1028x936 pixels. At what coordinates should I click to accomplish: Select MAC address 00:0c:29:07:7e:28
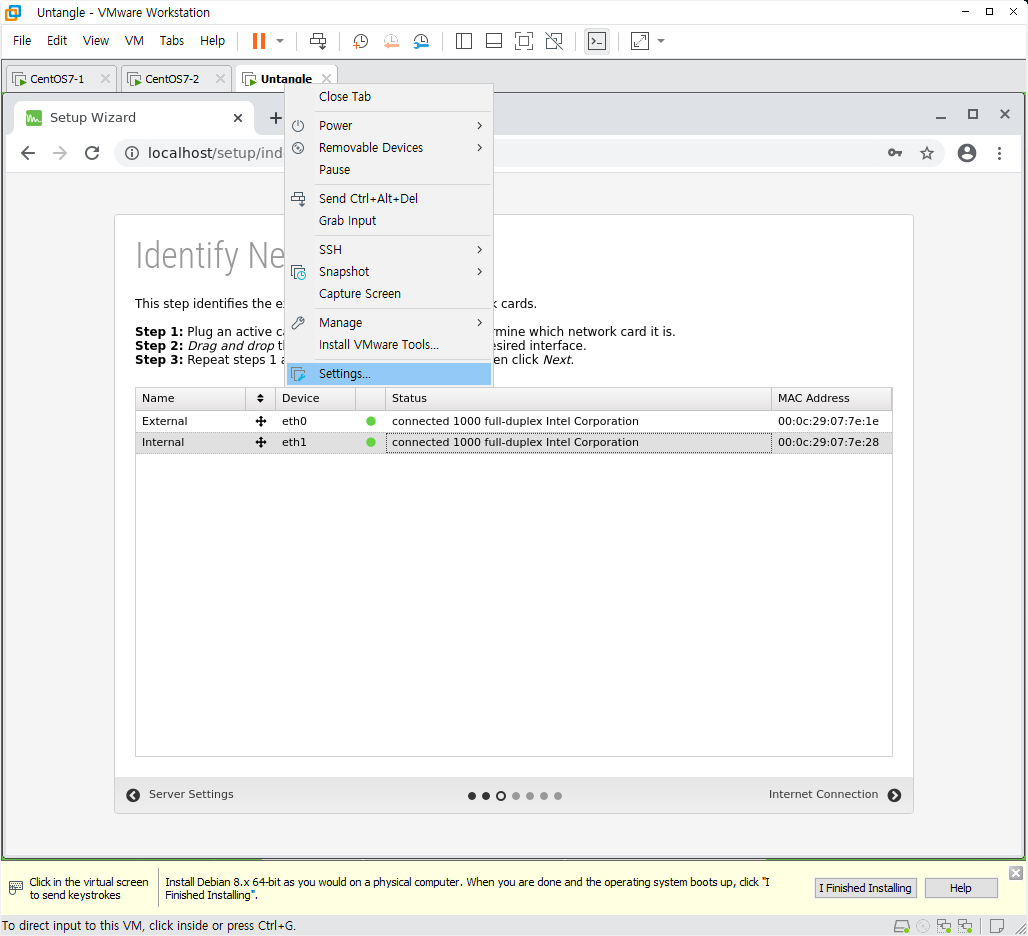(829, 442)
